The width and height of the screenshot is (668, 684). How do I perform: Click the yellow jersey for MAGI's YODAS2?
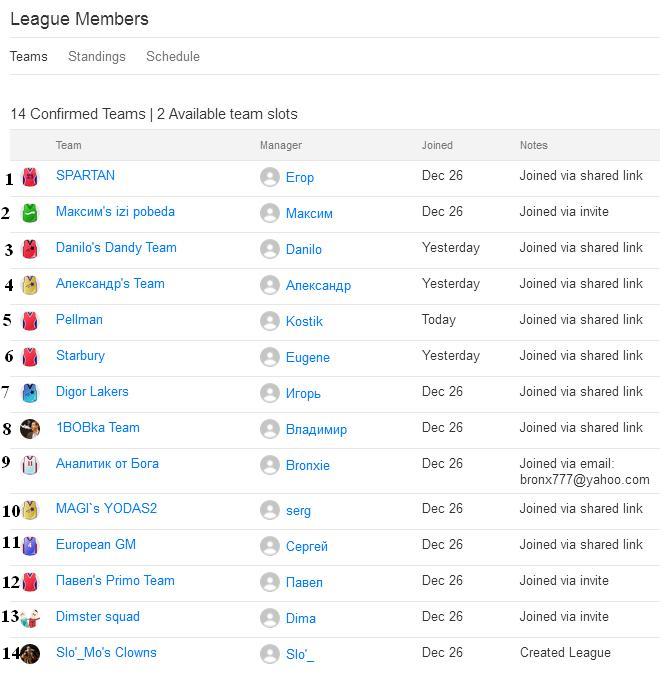tap(30, 510)
